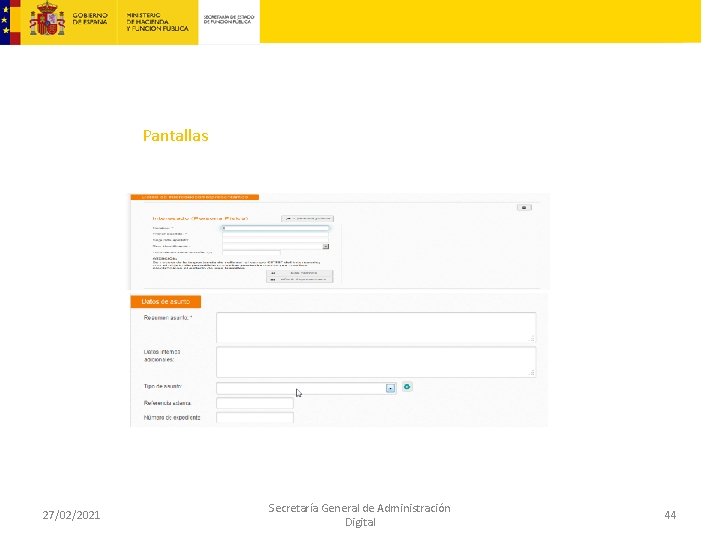Click the first name field in Interesado form
The width and height of the screenshot is (720, 540).
click(276, 228)
